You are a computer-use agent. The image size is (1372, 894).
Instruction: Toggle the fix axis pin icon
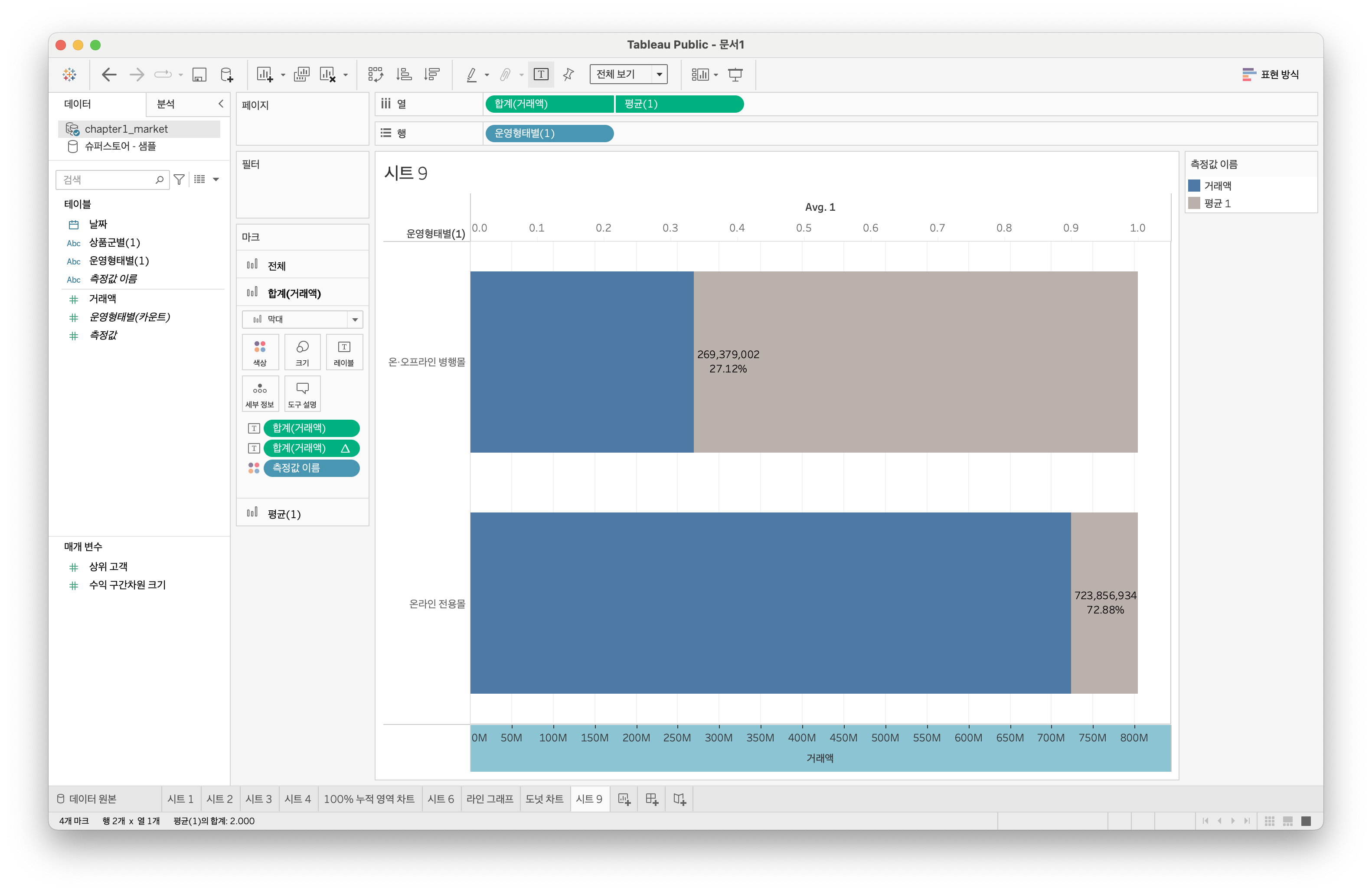pos(568,75)
